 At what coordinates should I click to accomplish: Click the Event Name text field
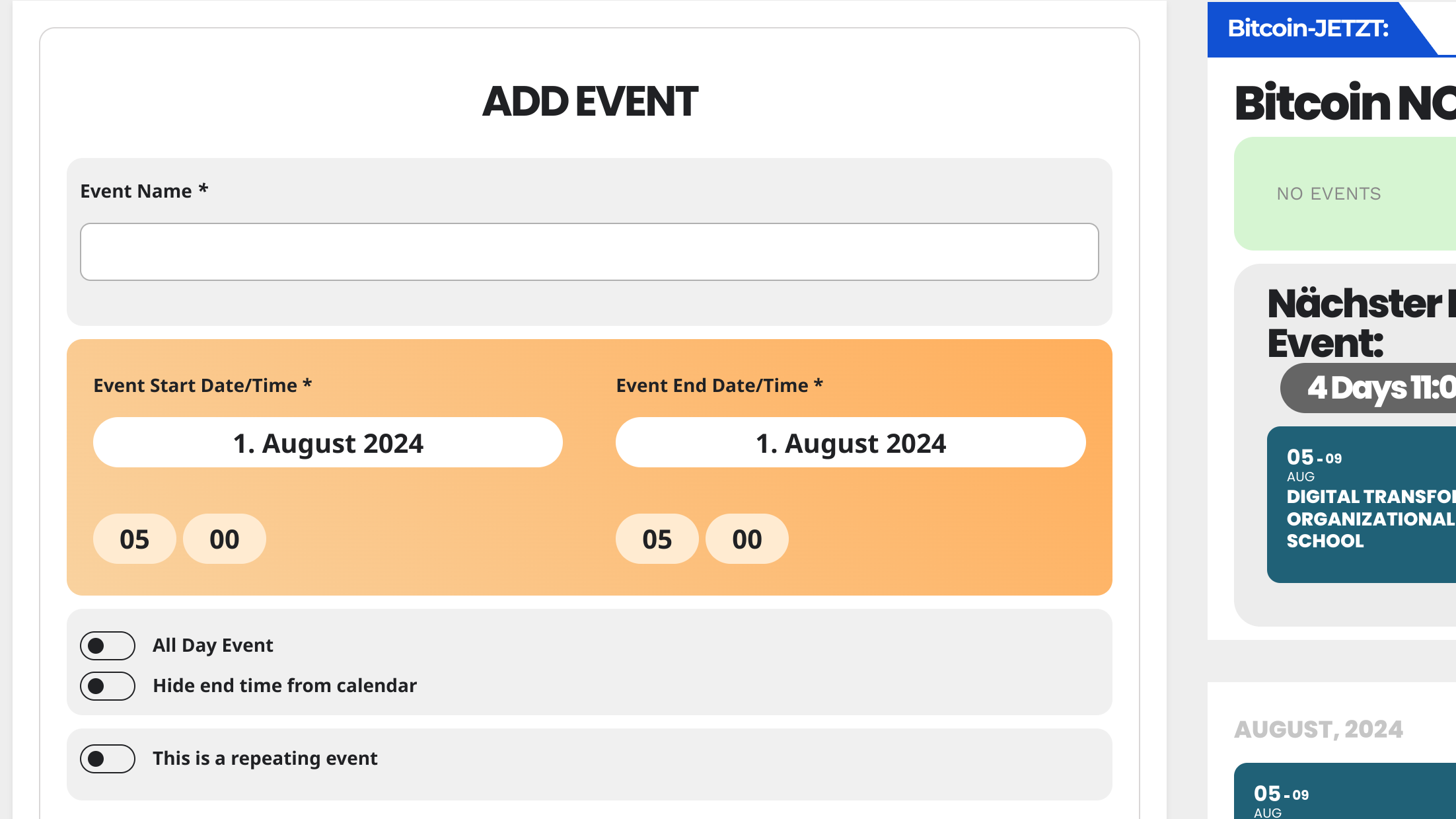589,252
